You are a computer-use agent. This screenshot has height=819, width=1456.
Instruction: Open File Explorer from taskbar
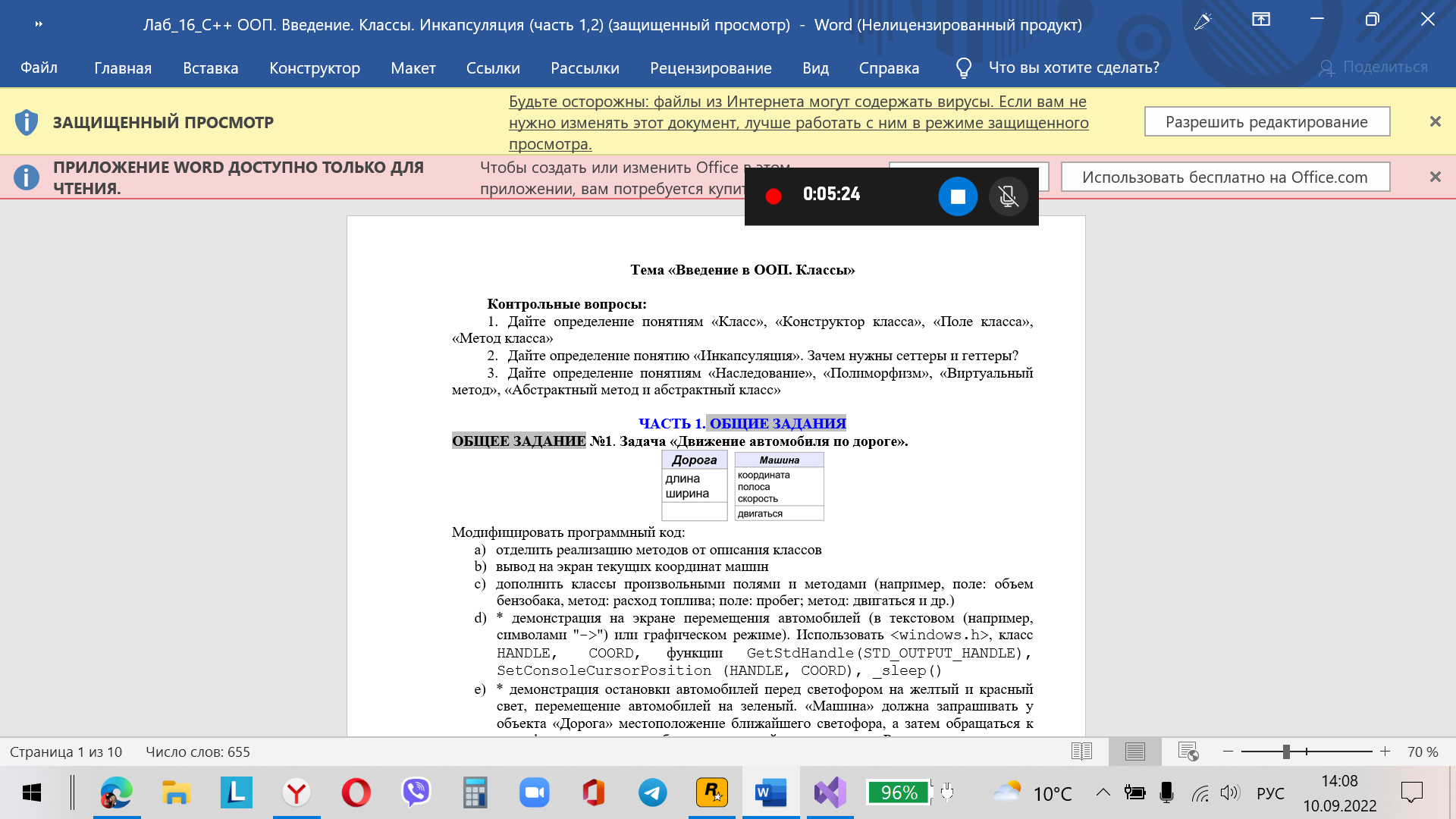(176, 793)
